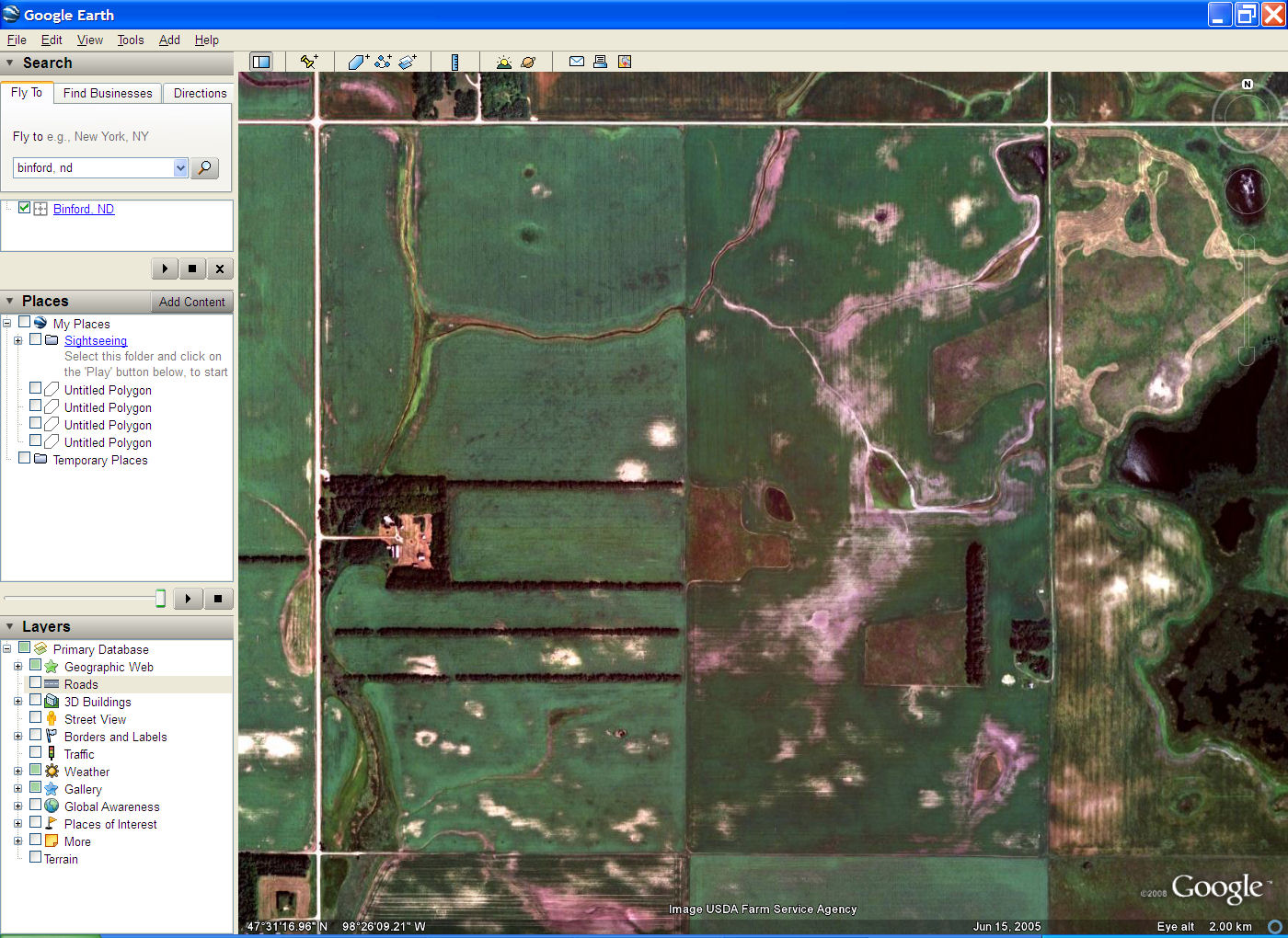Uncheck the Binford, ND search result checkbox

(25, 208)
